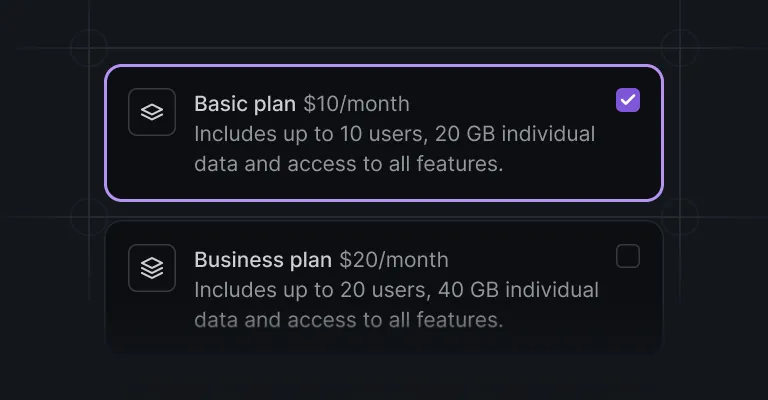Click the Basic plan two-layer icon
Viewport: 768px width, 400px height.
[152, 112]
